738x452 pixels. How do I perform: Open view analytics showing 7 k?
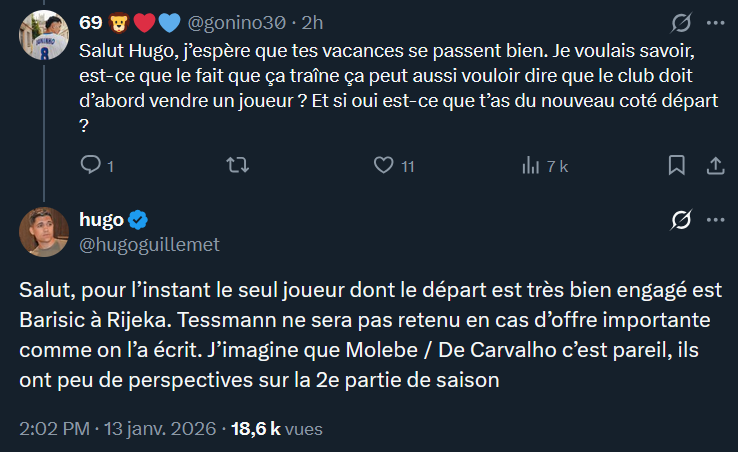pos(531,166)
